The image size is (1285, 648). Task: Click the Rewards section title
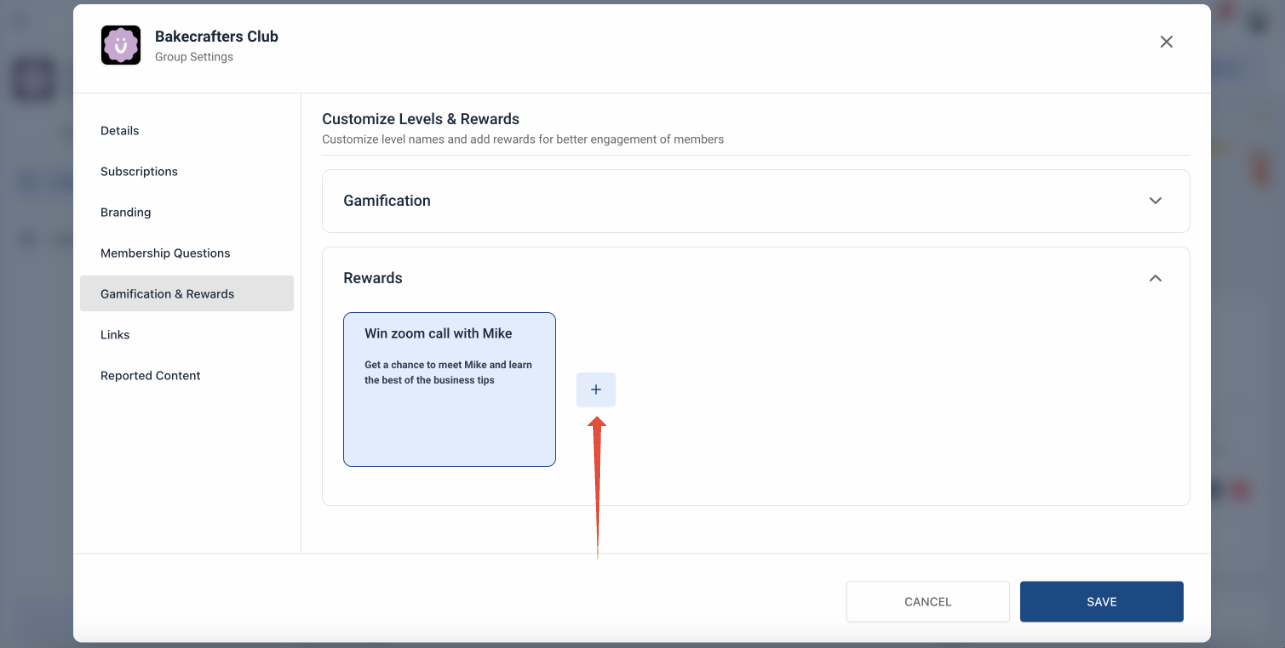[373, 278]
